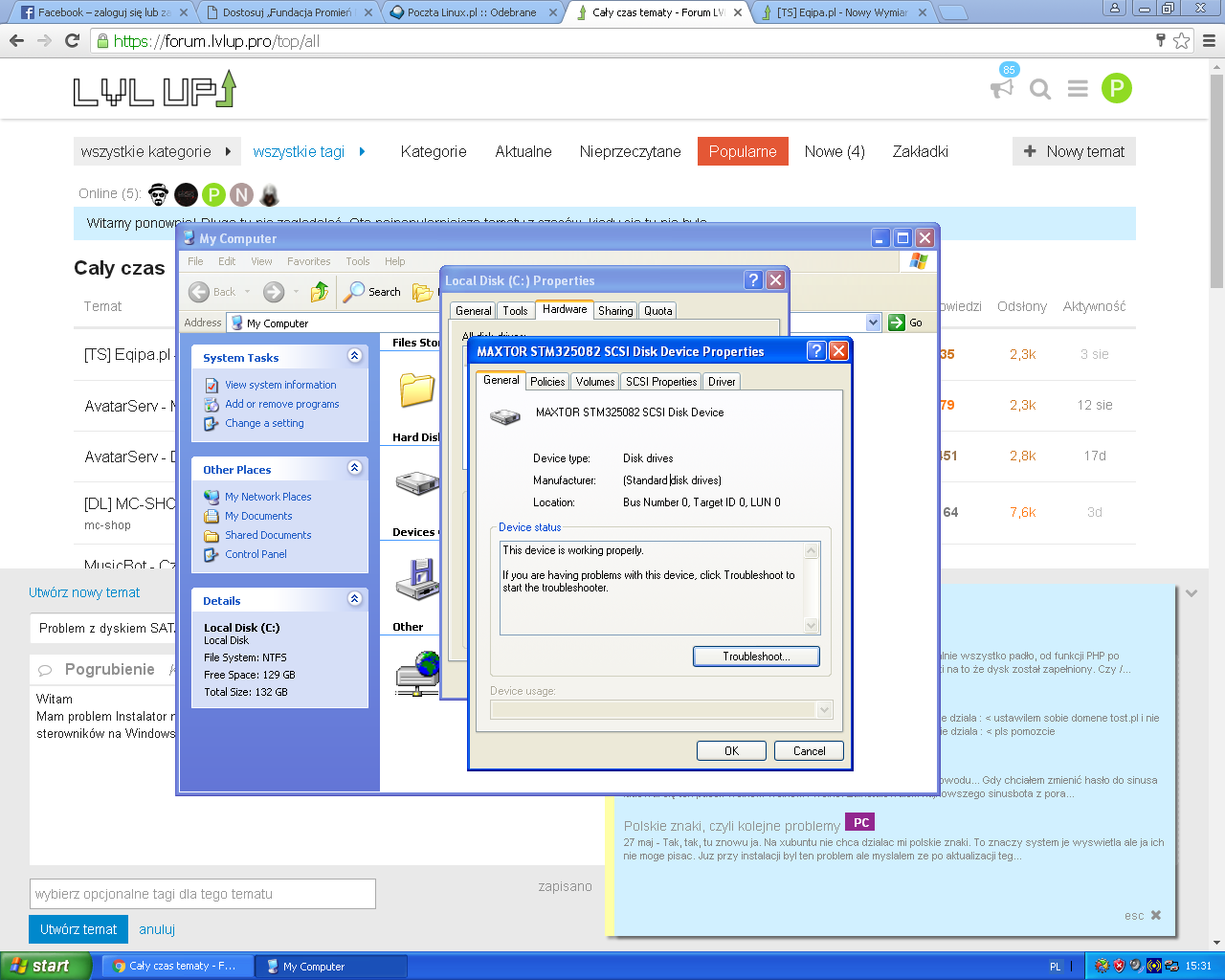Click the notifications megaphone icon
1225x980 pixels.
point(1001,89)
